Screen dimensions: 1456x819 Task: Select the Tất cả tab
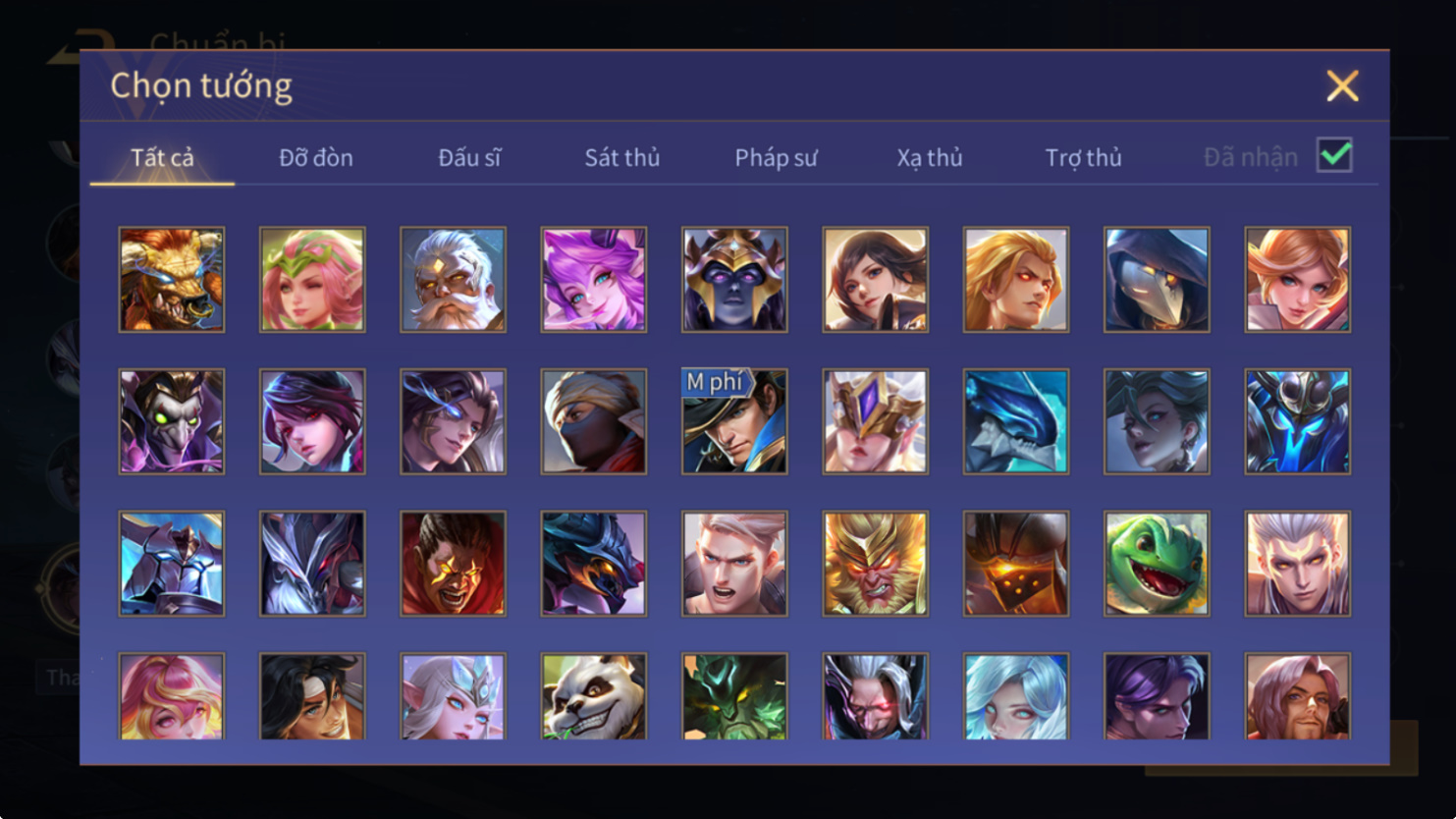click(x=162, y=157)
